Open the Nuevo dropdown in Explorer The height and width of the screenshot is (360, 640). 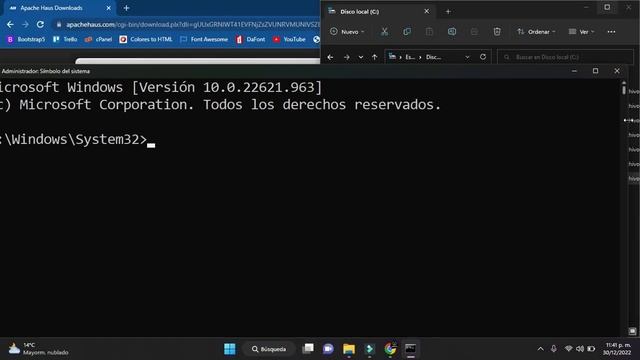347,32
